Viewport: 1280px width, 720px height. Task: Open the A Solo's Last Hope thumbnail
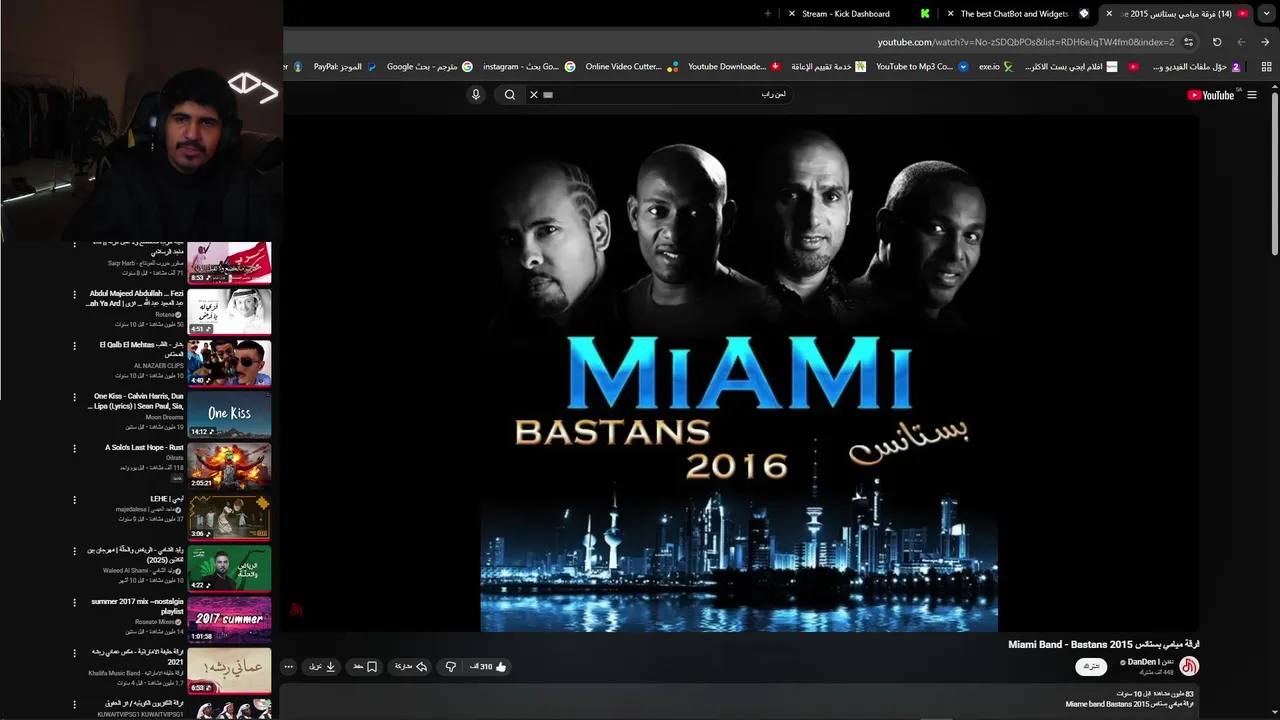click(x=229, y=465)
